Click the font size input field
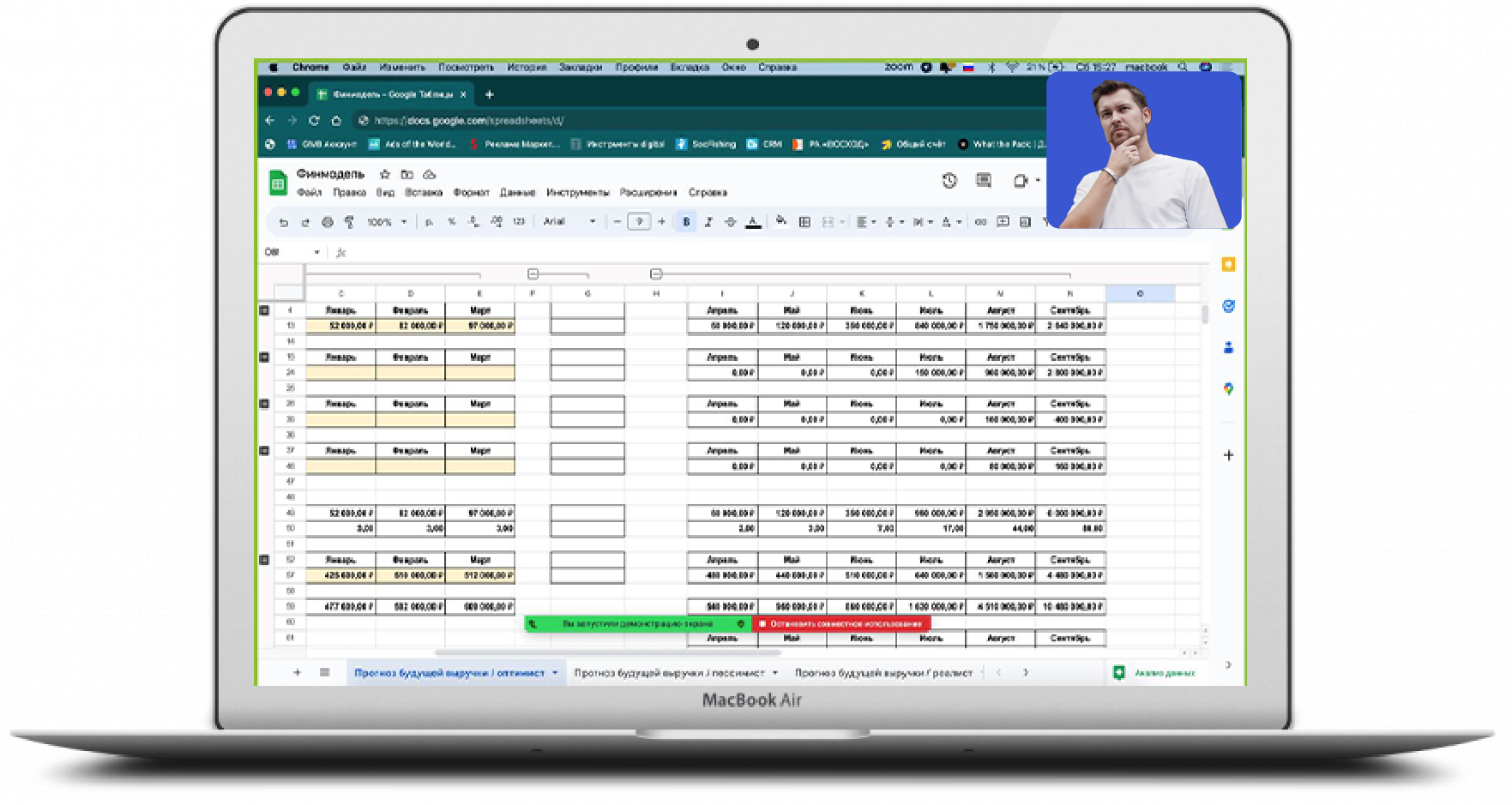This screenshot has height=805, width=1512. [639, 222]
